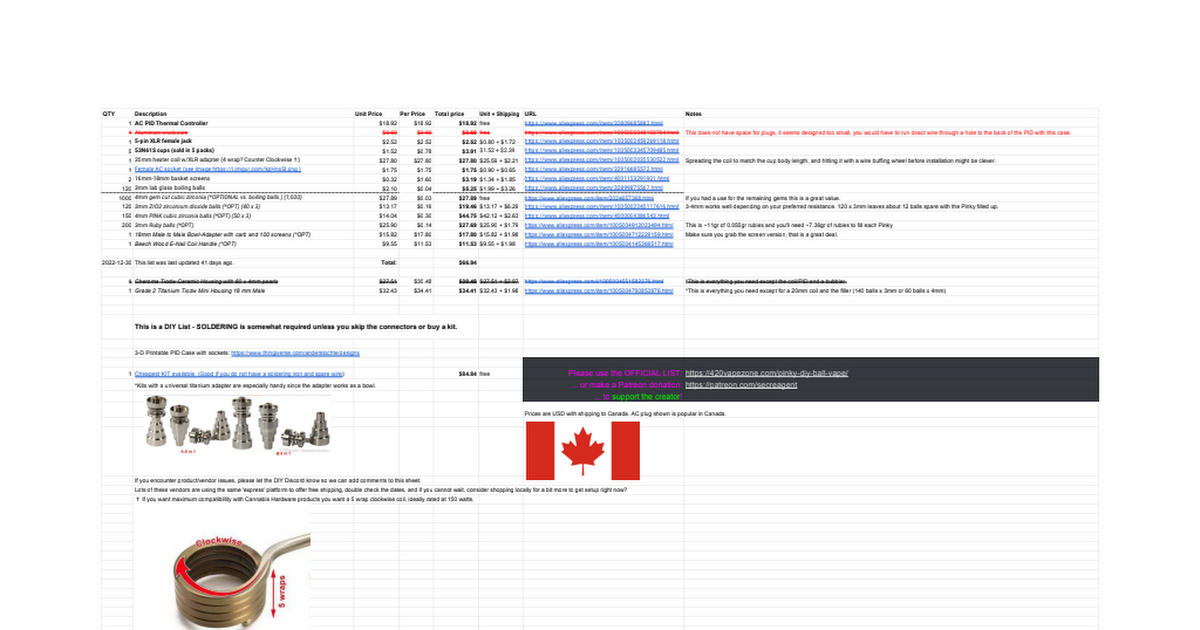Open URL for 18mm Male Bowl-Adapter
Screen dimensions: 1200x630
click(602, 234)
